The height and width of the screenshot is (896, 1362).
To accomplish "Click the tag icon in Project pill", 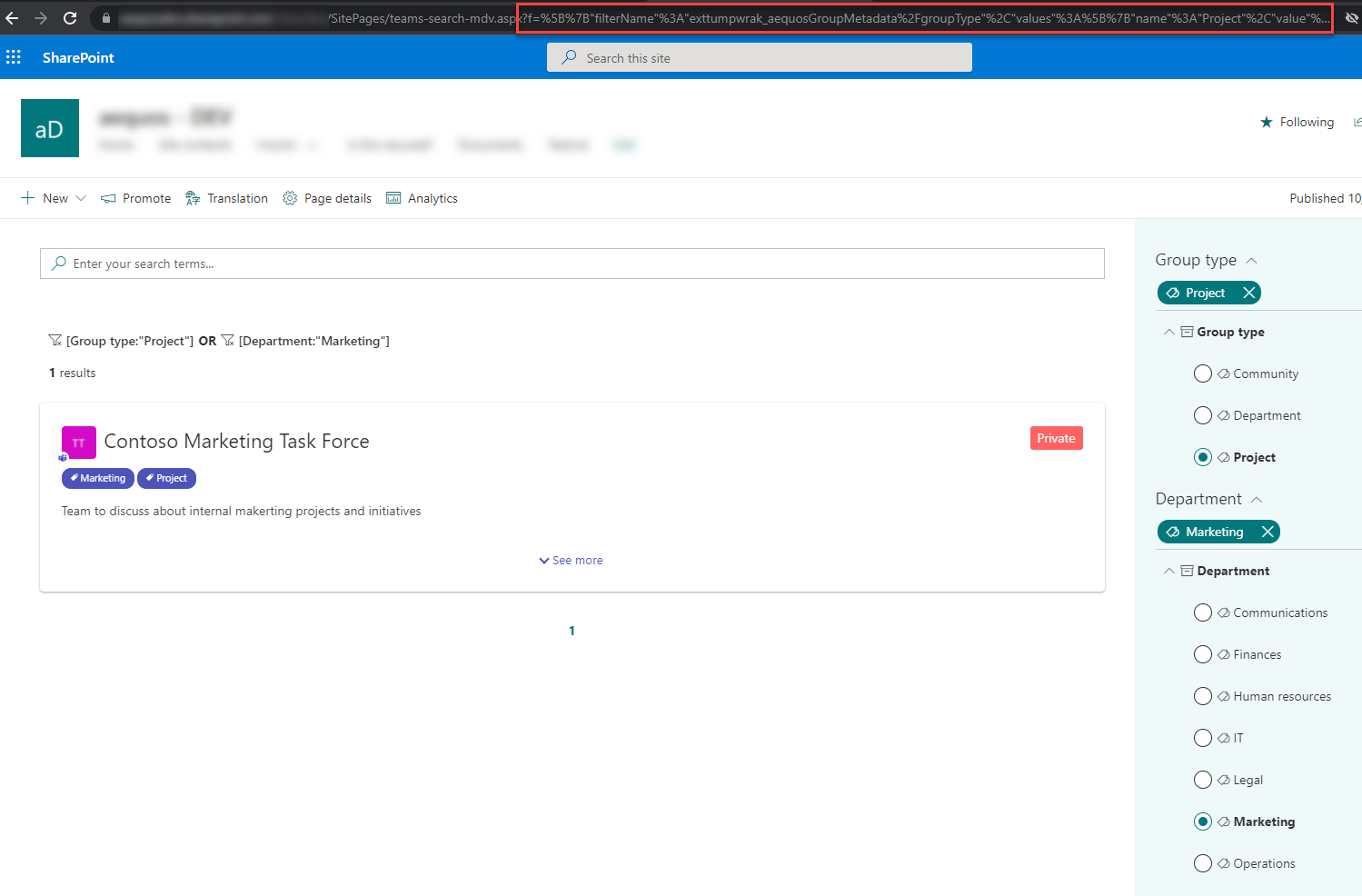I will click(1173, 293).
